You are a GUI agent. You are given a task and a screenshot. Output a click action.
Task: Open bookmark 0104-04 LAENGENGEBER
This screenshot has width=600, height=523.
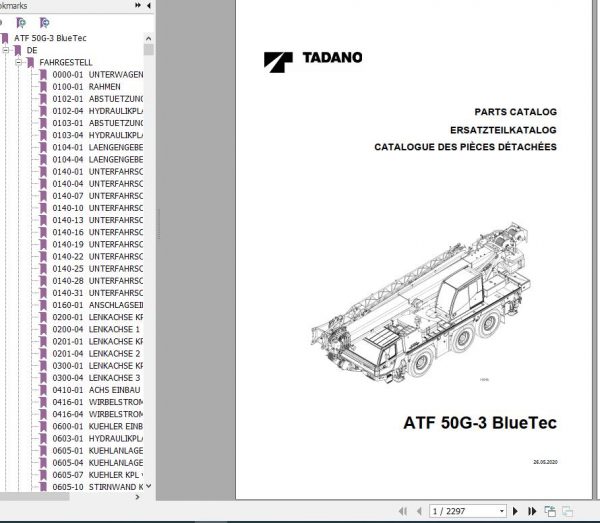pyautogui.click(x=98, y=160)
